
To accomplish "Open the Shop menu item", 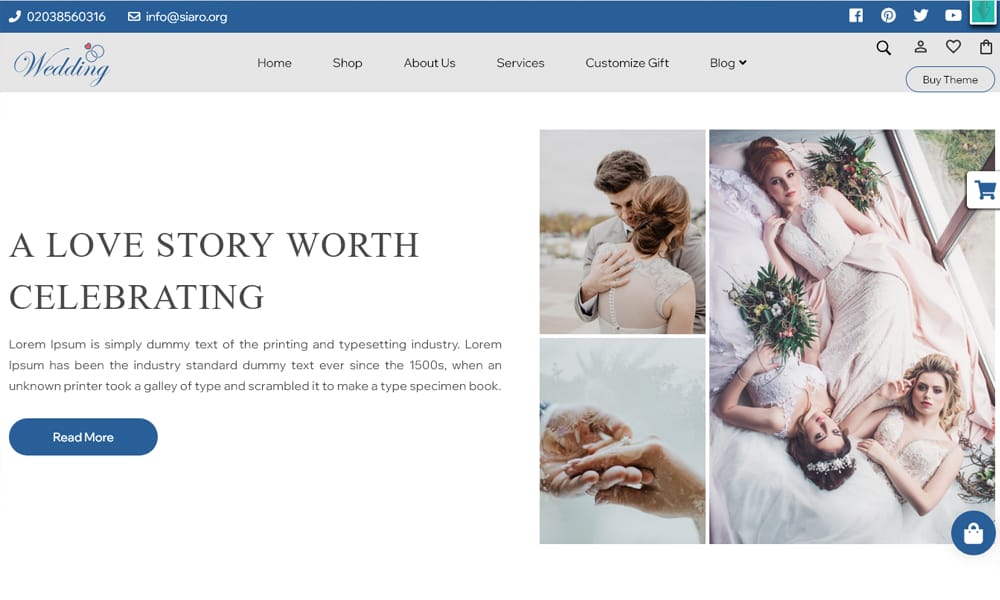I will 347,63.
